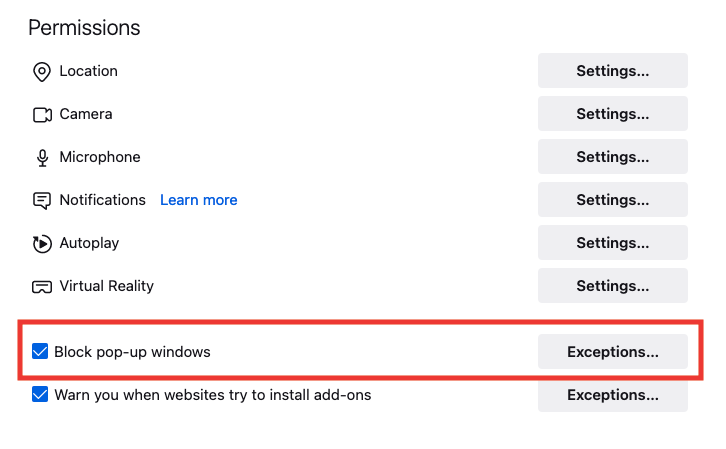Open Camera permission Settings
Image resolution: width=726 pixels, height=449 pixels.
pos(612,114)
